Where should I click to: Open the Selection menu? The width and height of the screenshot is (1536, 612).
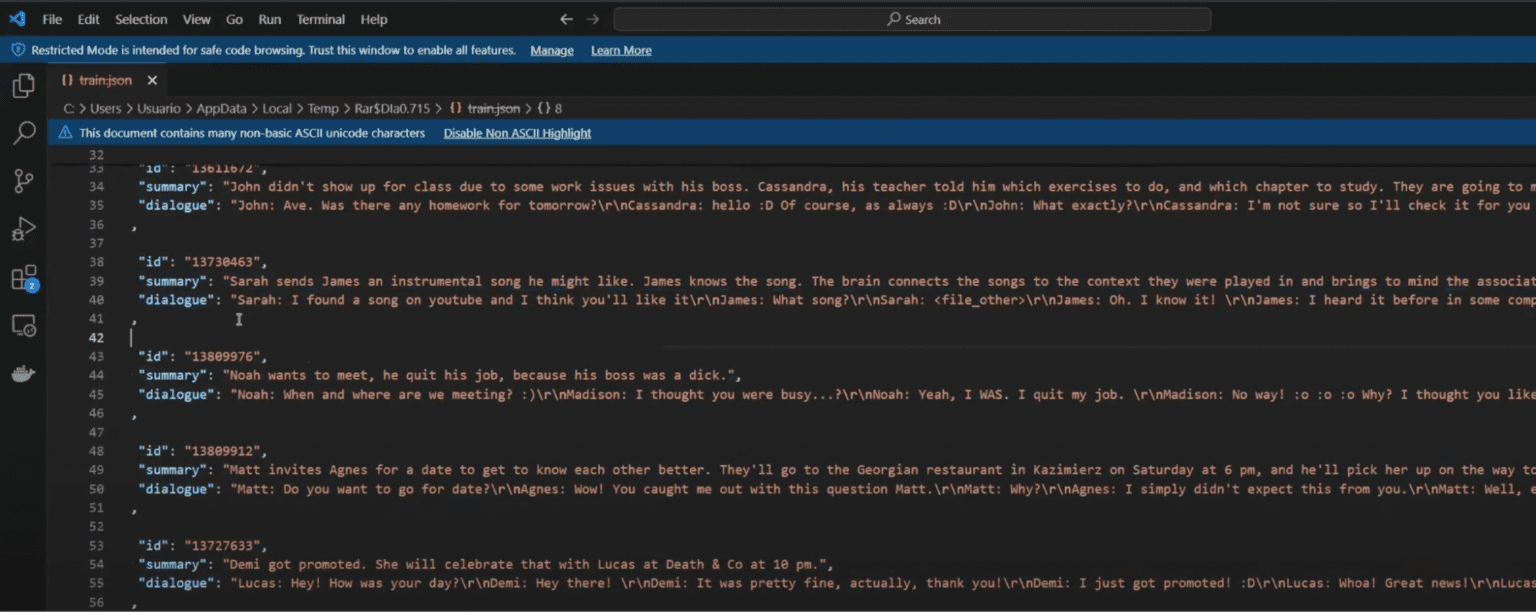(141, 19)
